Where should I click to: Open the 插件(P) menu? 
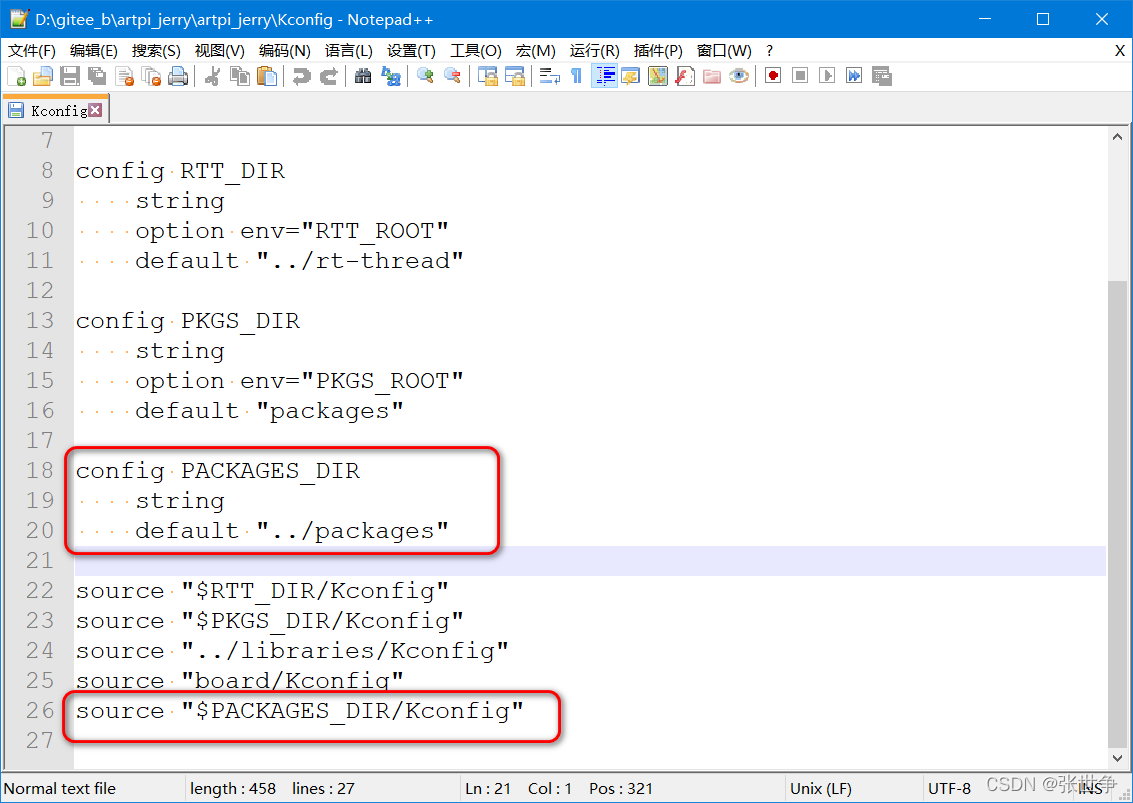(x=658, y=51)
